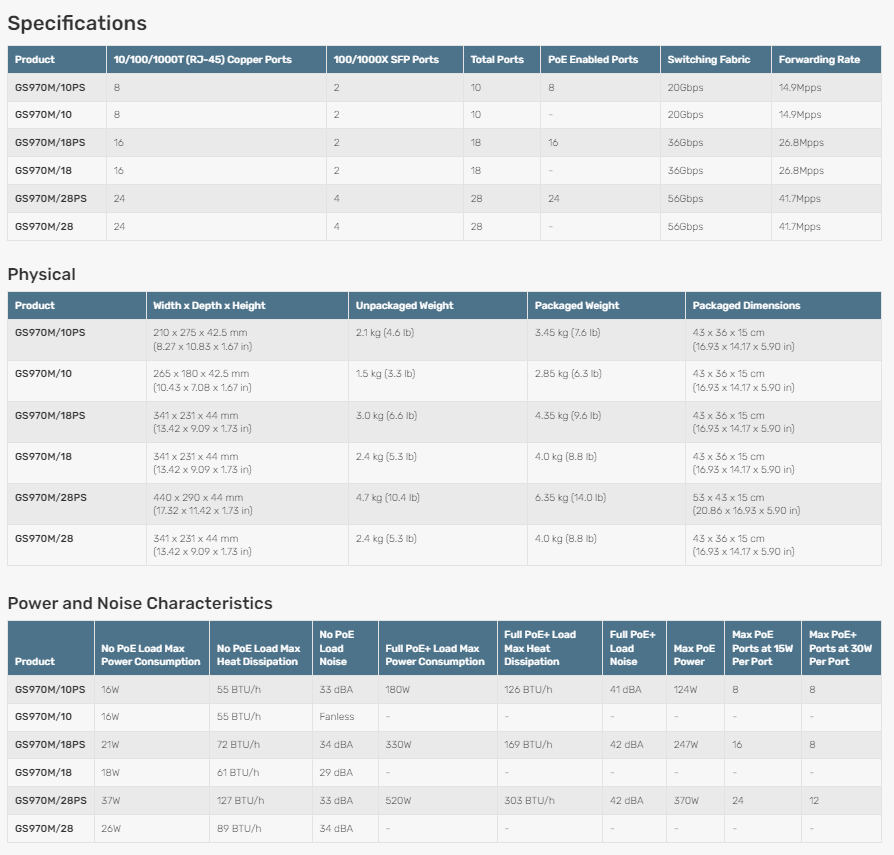Click the "Full PoE+ Load Max Power Consumption" header
Viewport: 894px width, 855px height.
point(435,655)
